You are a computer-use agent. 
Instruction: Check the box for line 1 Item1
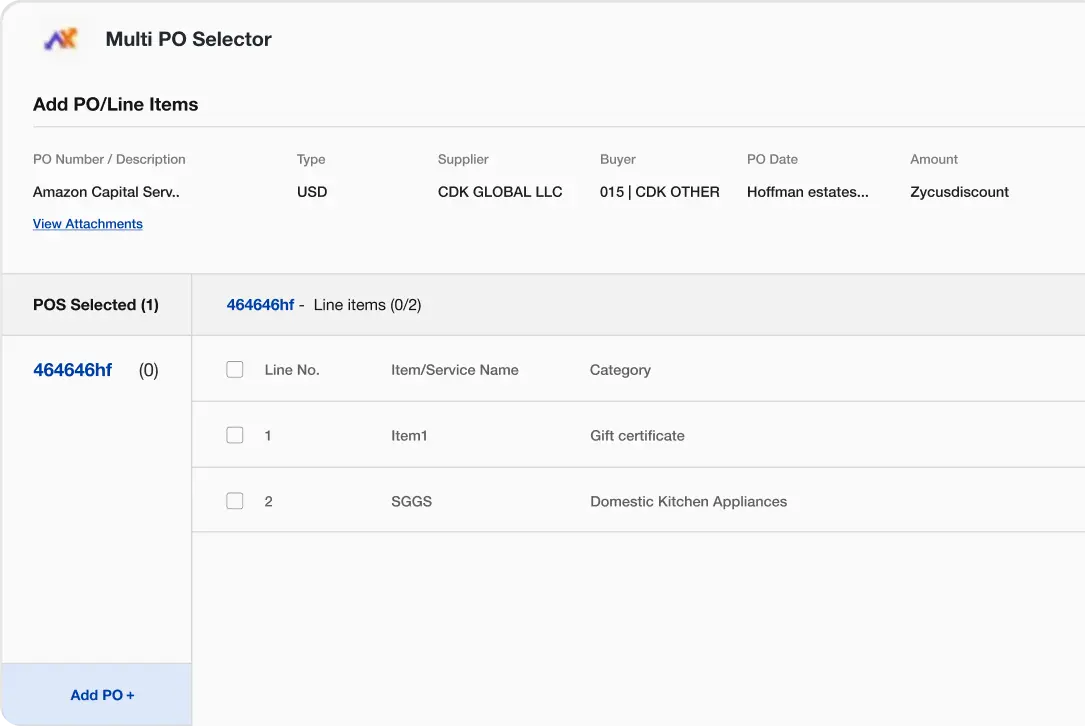coord(235,435)
